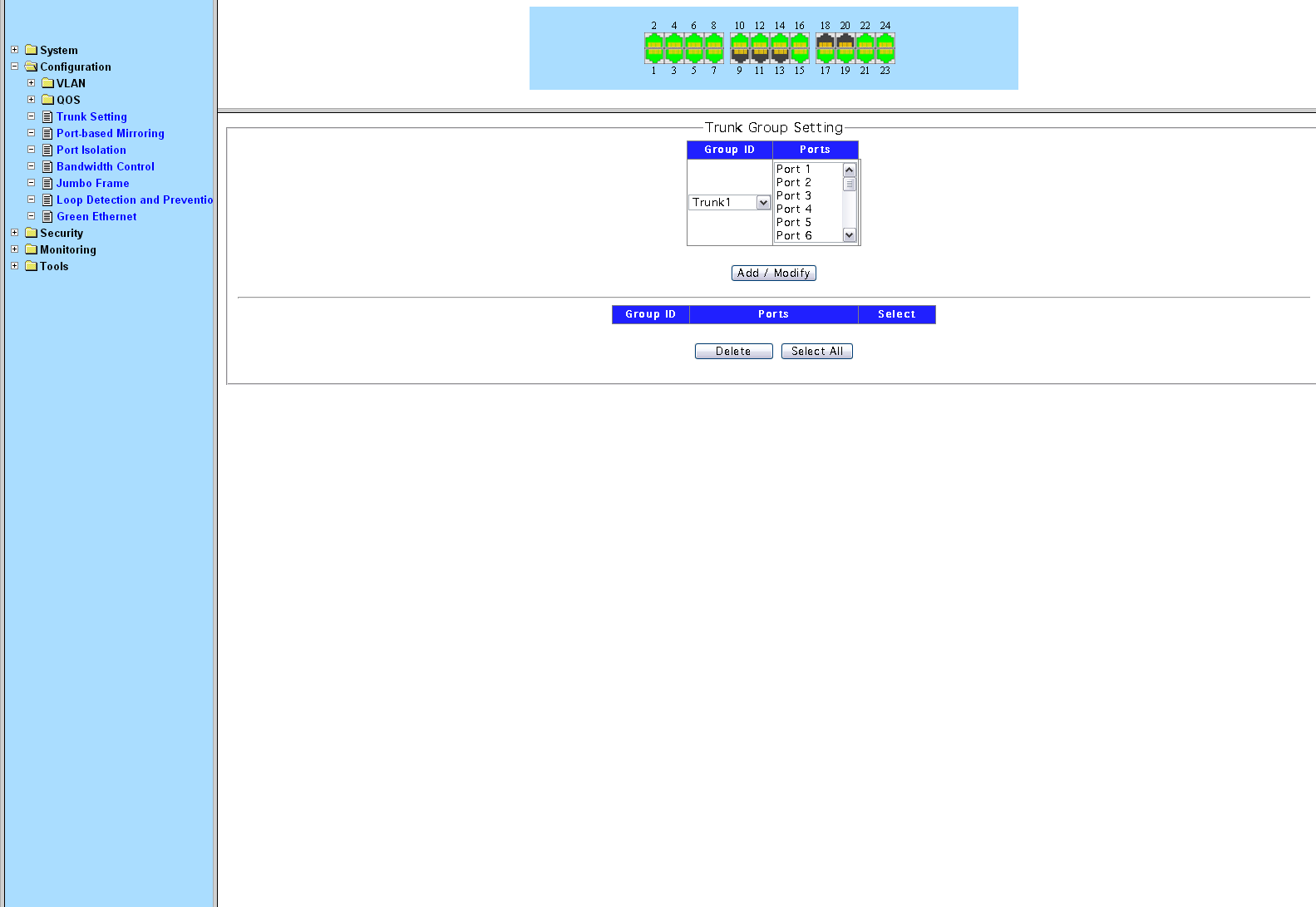Expand the System tree node
The height and width of the screenshot is (907, 1316).
click(x=15, y=50)
